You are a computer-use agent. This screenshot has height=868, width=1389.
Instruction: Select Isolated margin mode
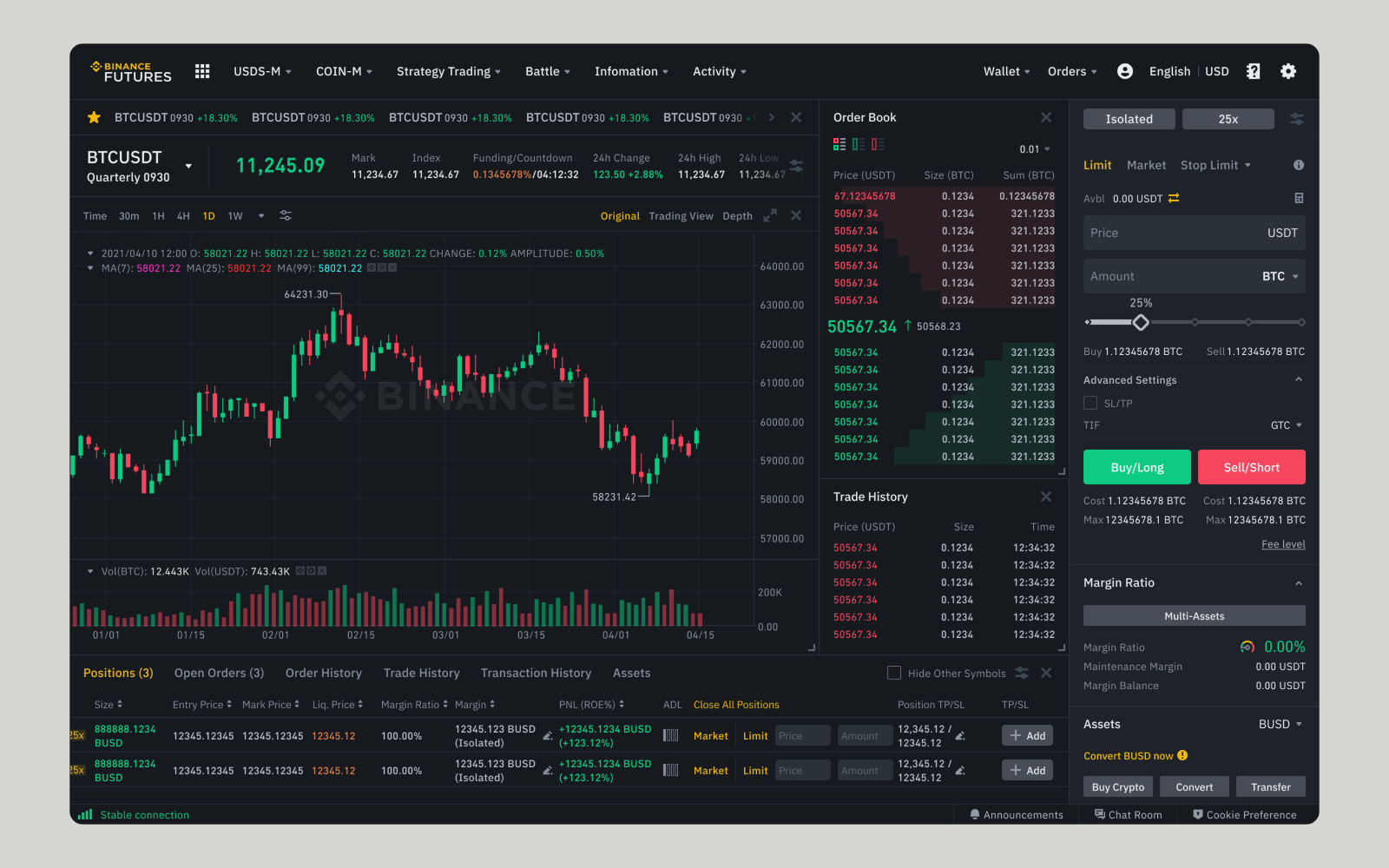pos(1129,119)
